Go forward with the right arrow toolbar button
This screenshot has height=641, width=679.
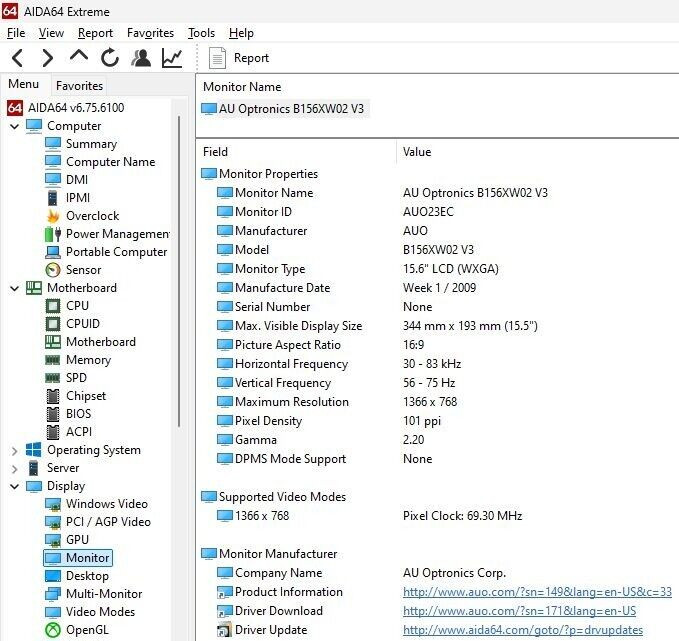(x=47, y=58)
